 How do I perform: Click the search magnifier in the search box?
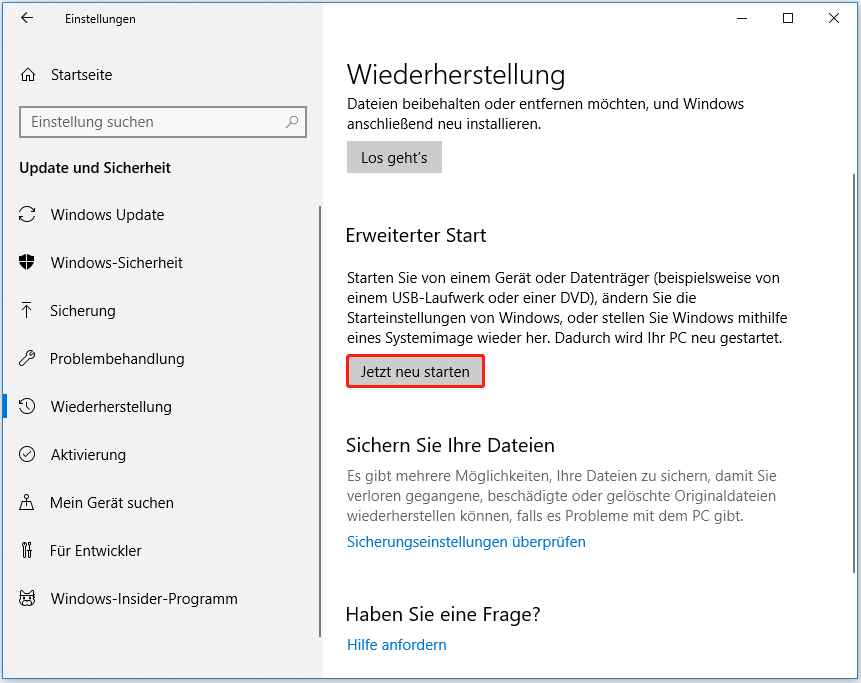[291, 121]
